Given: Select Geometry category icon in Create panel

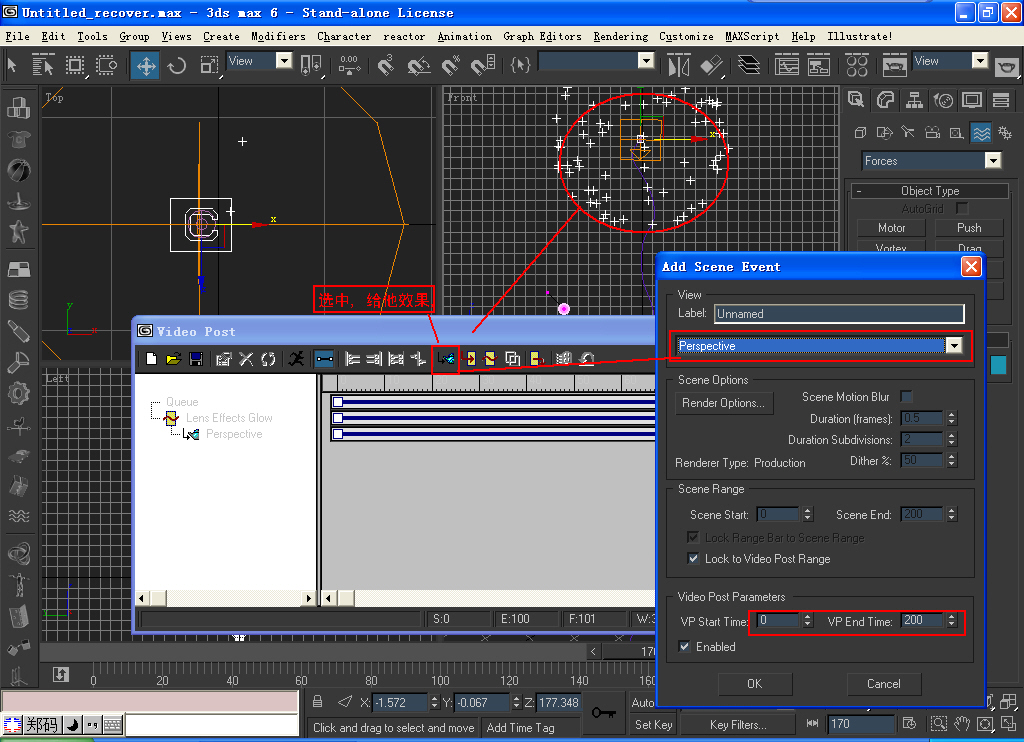Looking at the screenshot, I should (x=860, y=133).
